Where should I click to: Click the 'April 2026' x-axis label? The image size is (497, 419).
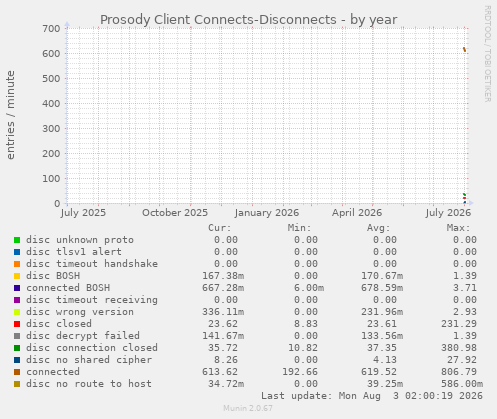(x=357, y=213)
